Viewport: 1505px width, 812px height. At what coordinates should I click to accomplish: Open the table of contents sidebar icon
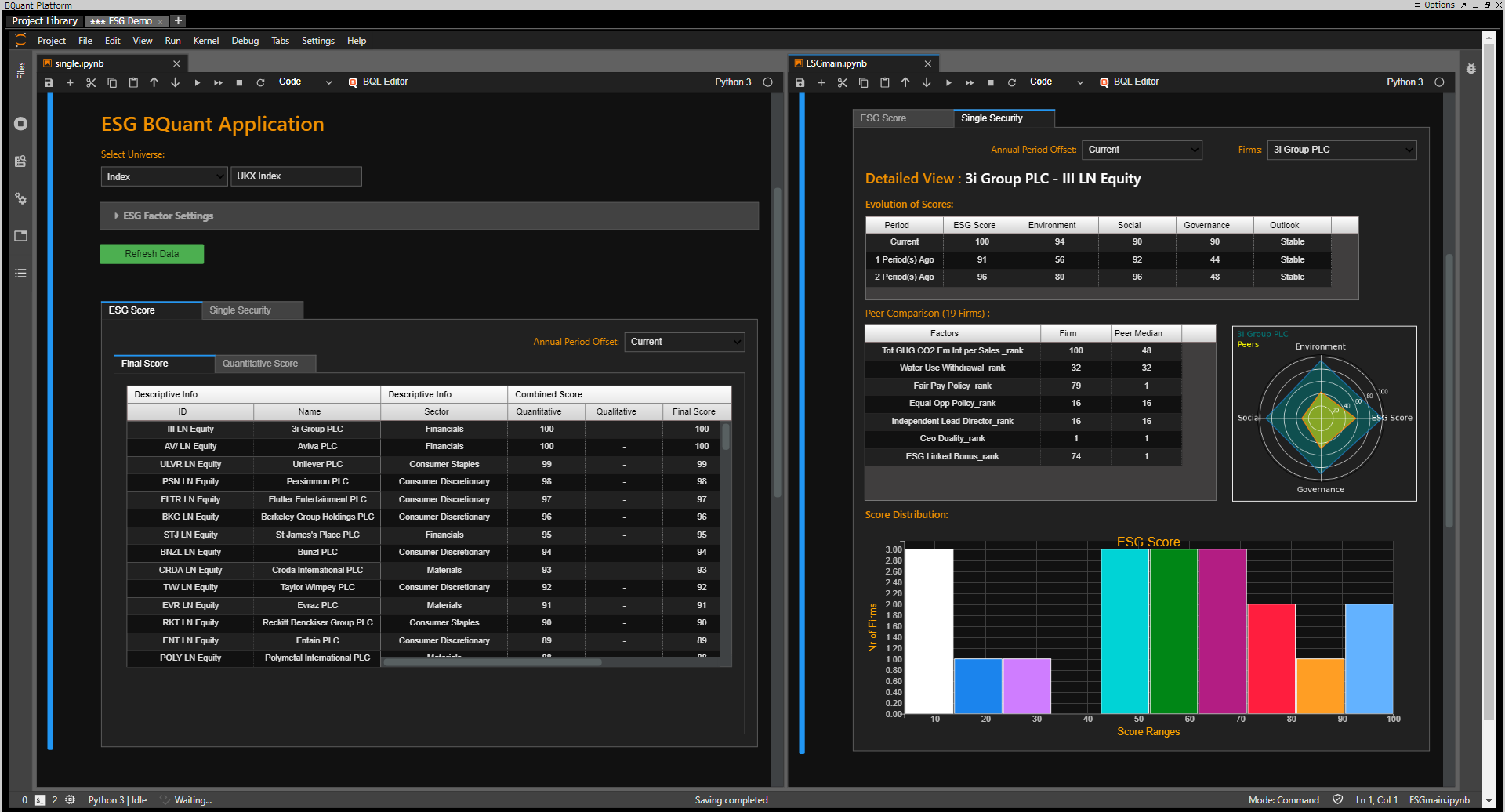tap(21, 273)
